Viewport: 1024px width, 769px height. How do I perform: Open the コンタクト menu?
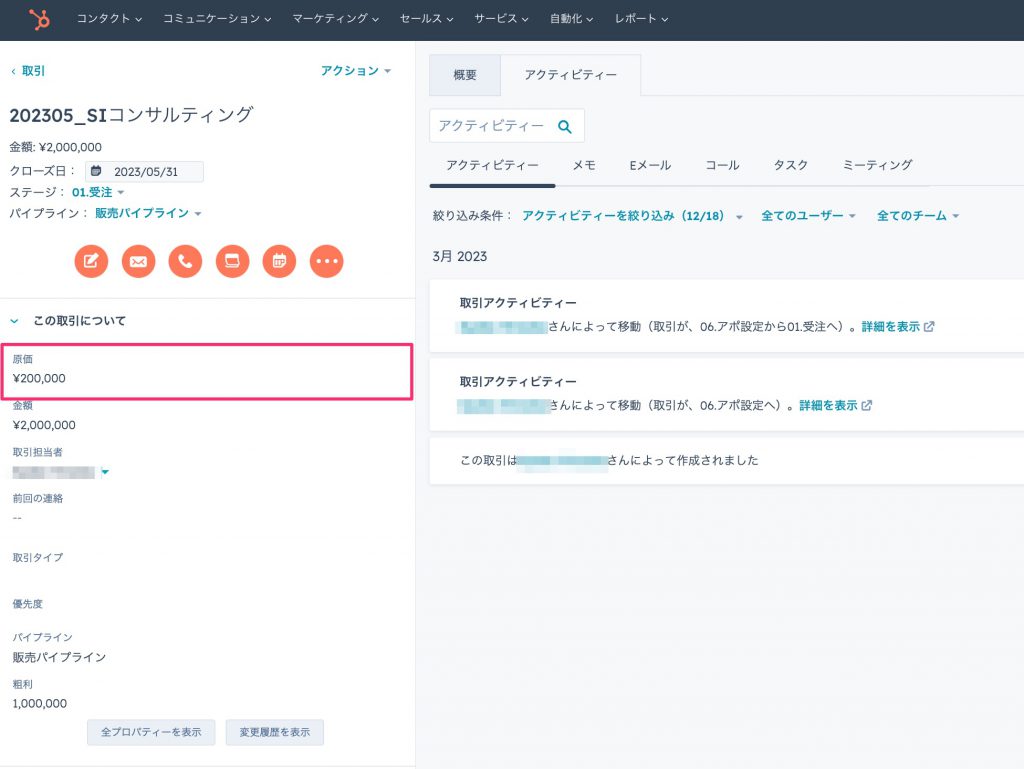[x=109, y=19]
